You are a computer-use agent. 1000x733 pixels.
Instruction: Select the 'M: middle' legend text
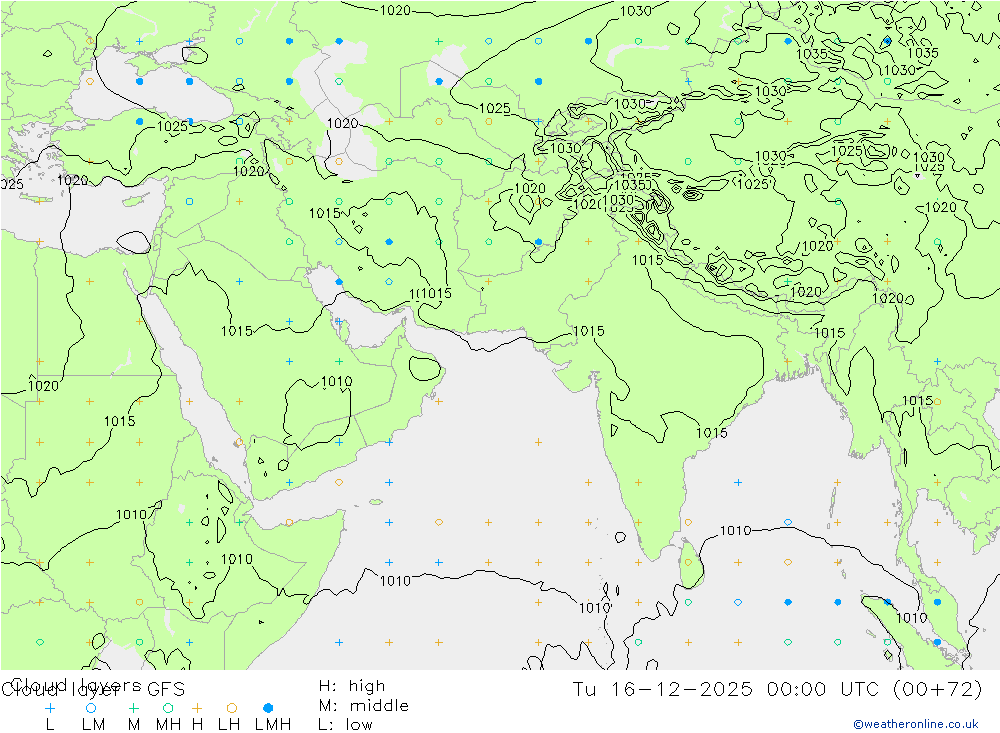[x=364, y=706]
